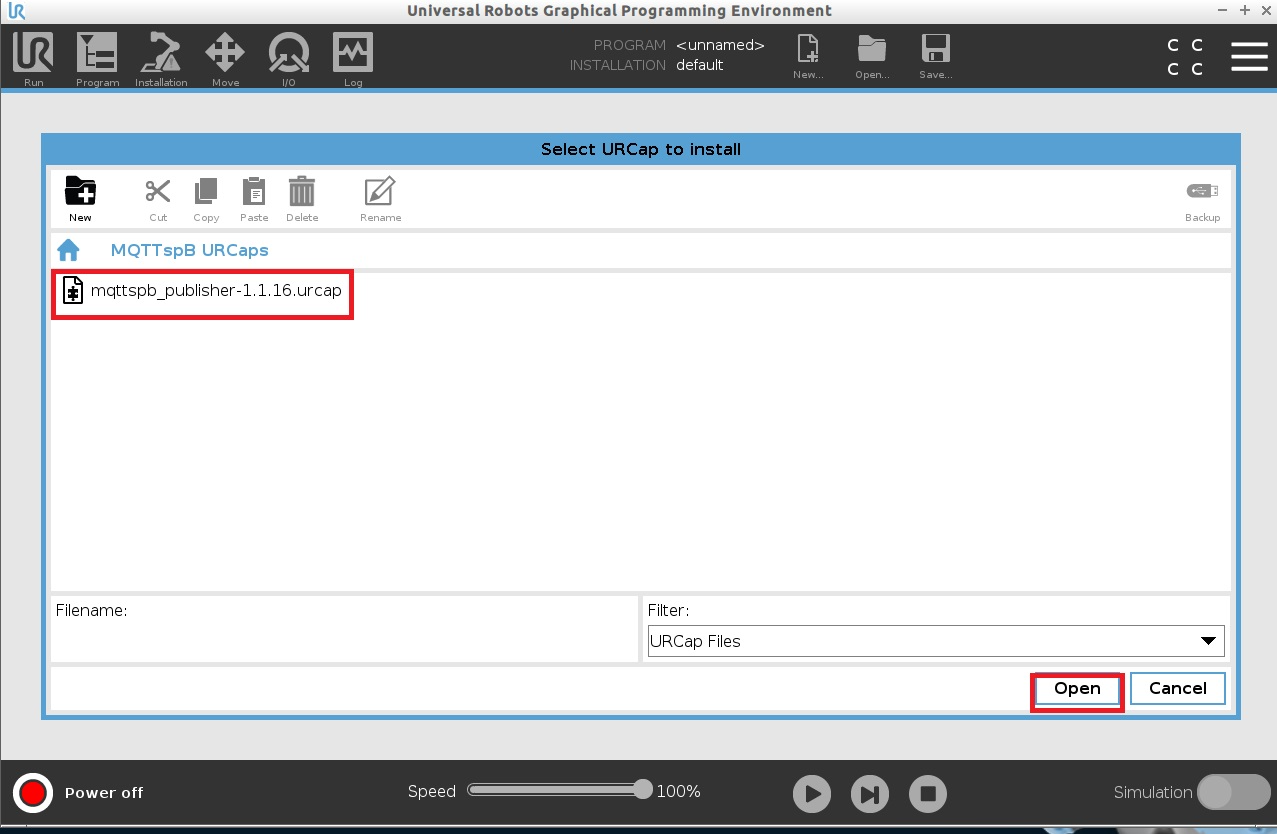Create a new folder in file dialog
The image size is (1277, 834).
coord(80,199)
